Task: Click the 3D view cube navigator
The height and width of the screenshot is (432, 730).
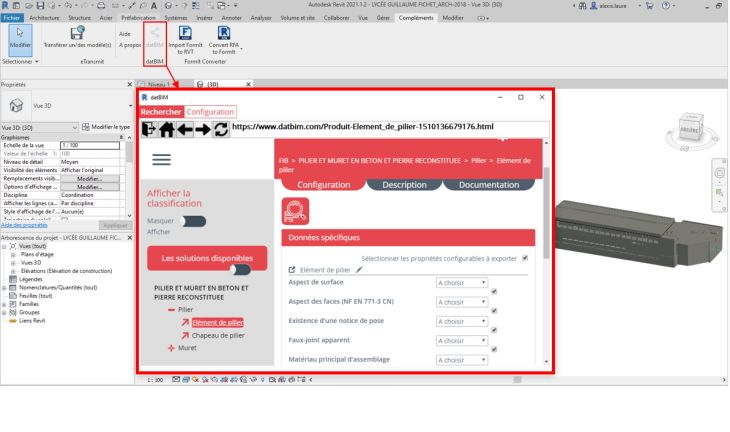Action: click(691, 129)
